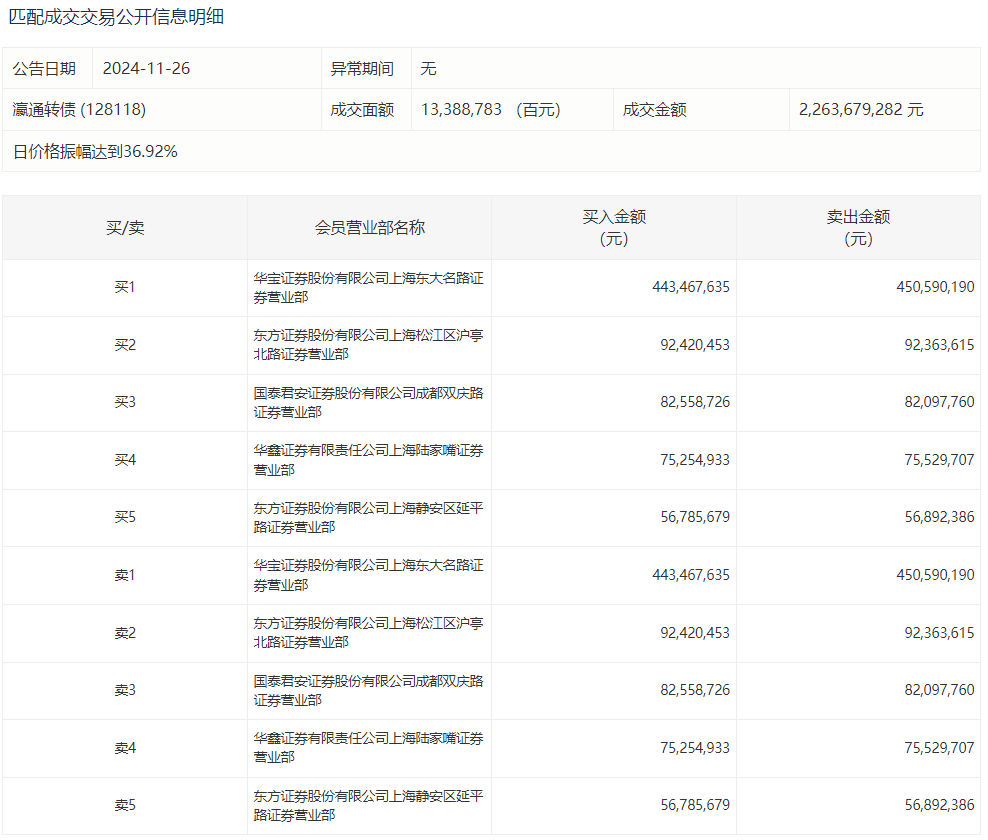Image resolution: width=988 pixels, height=840 pixels.
Task: Open 华鑫证券陆家嘴 branch in 卖4 row
Action: [x=368, y=747]
